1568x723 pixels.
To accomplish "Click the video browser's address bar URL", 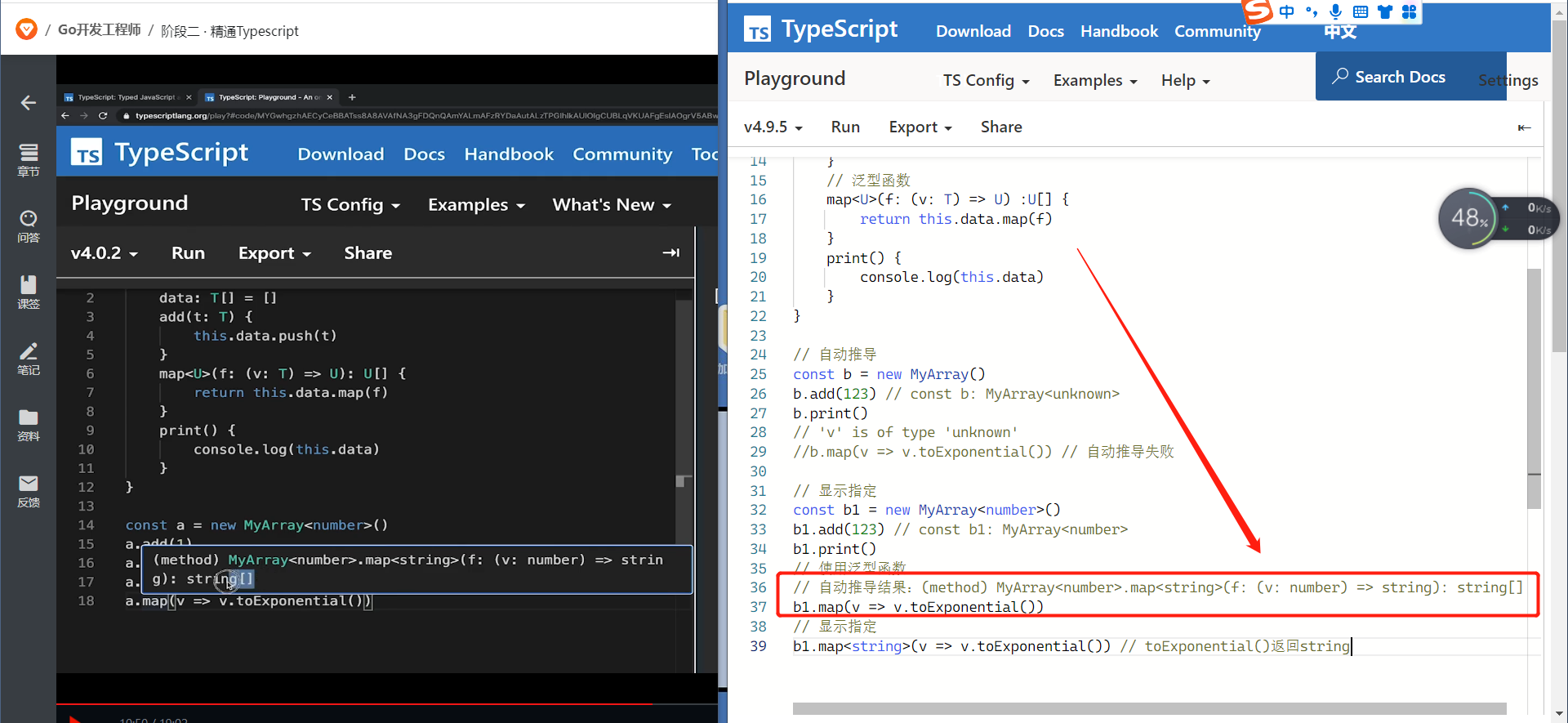I will click(x=425, y=116).
